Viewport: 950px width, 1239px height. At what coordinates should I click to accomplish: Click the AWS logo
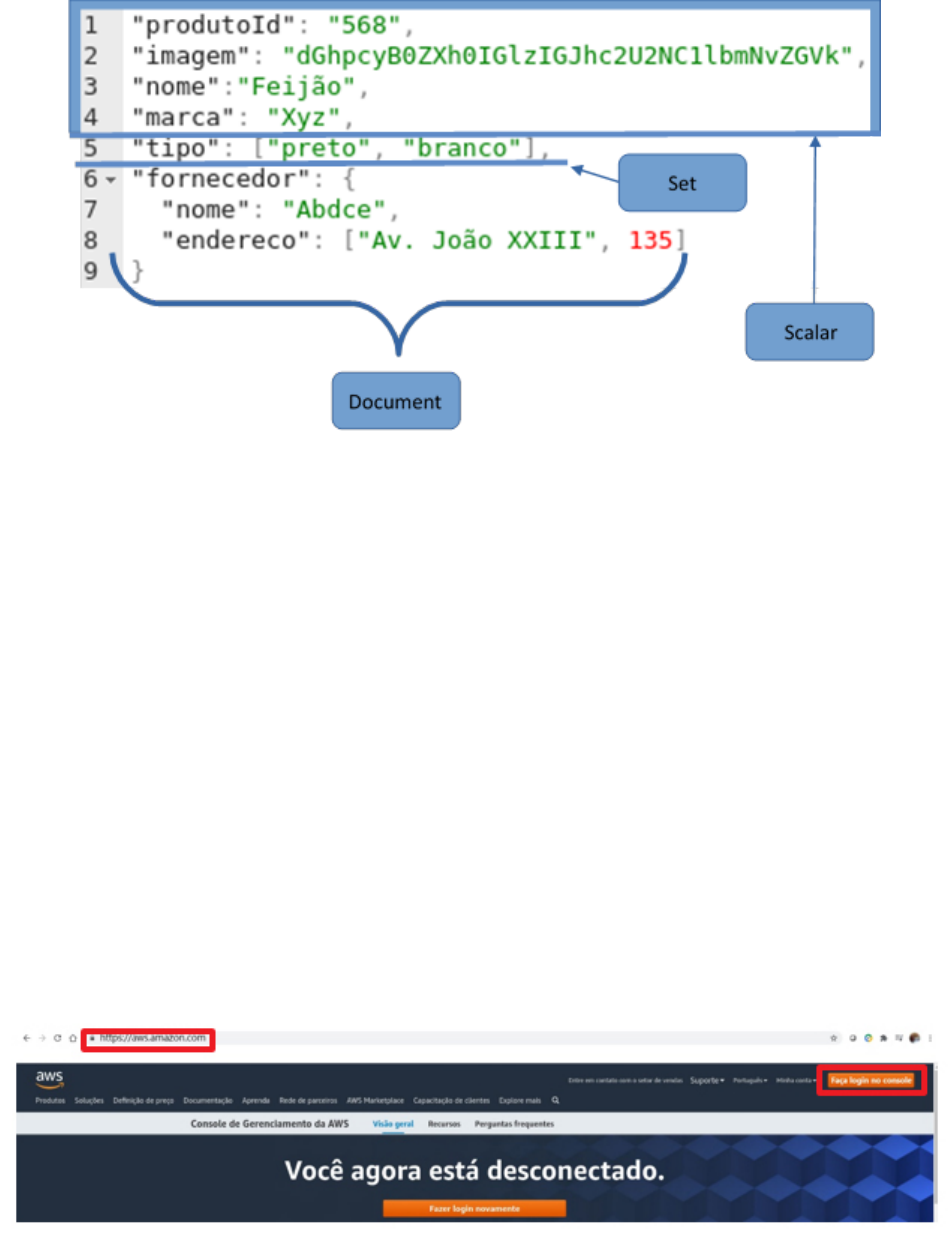point(49,1078)
